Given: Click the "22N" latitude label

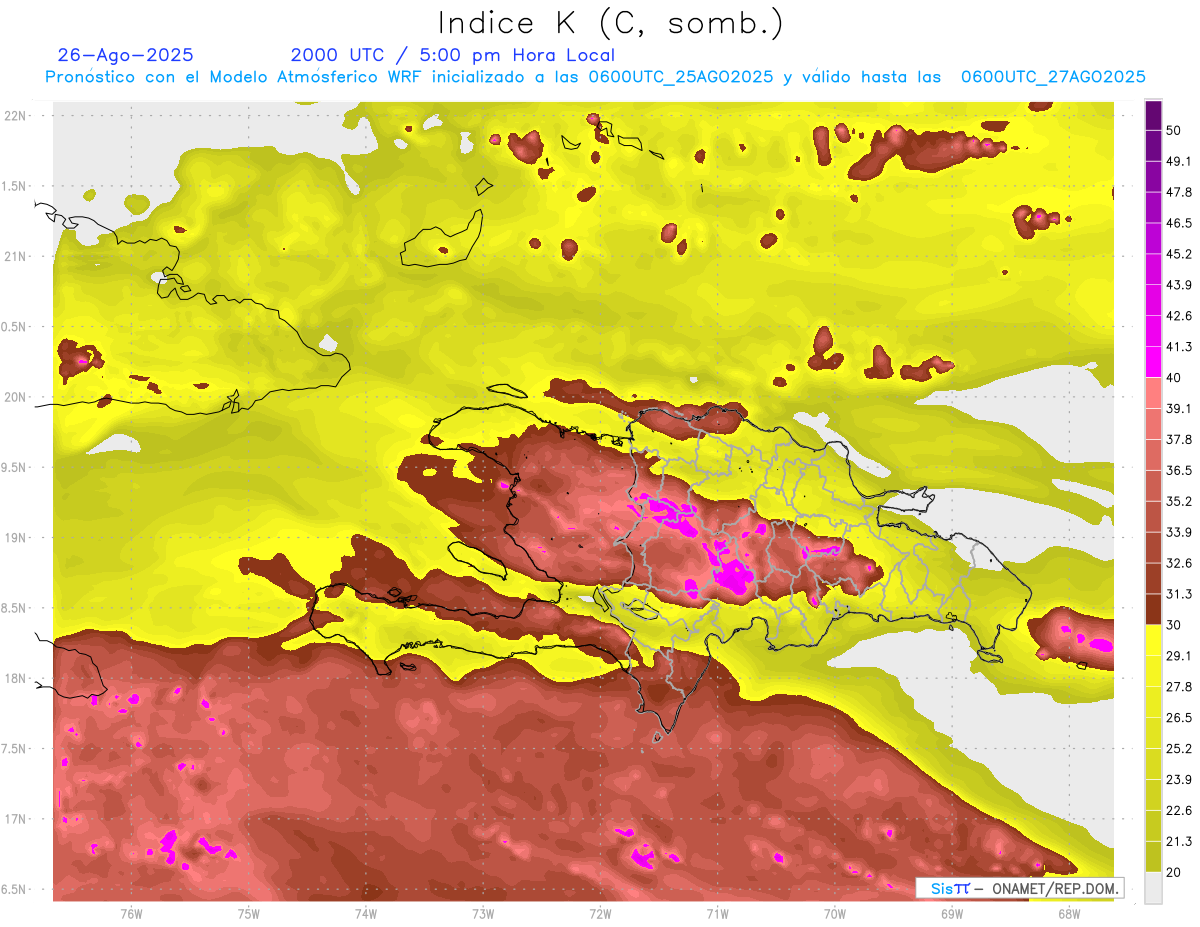Looking at the screenshot, I should coord(17,115).
